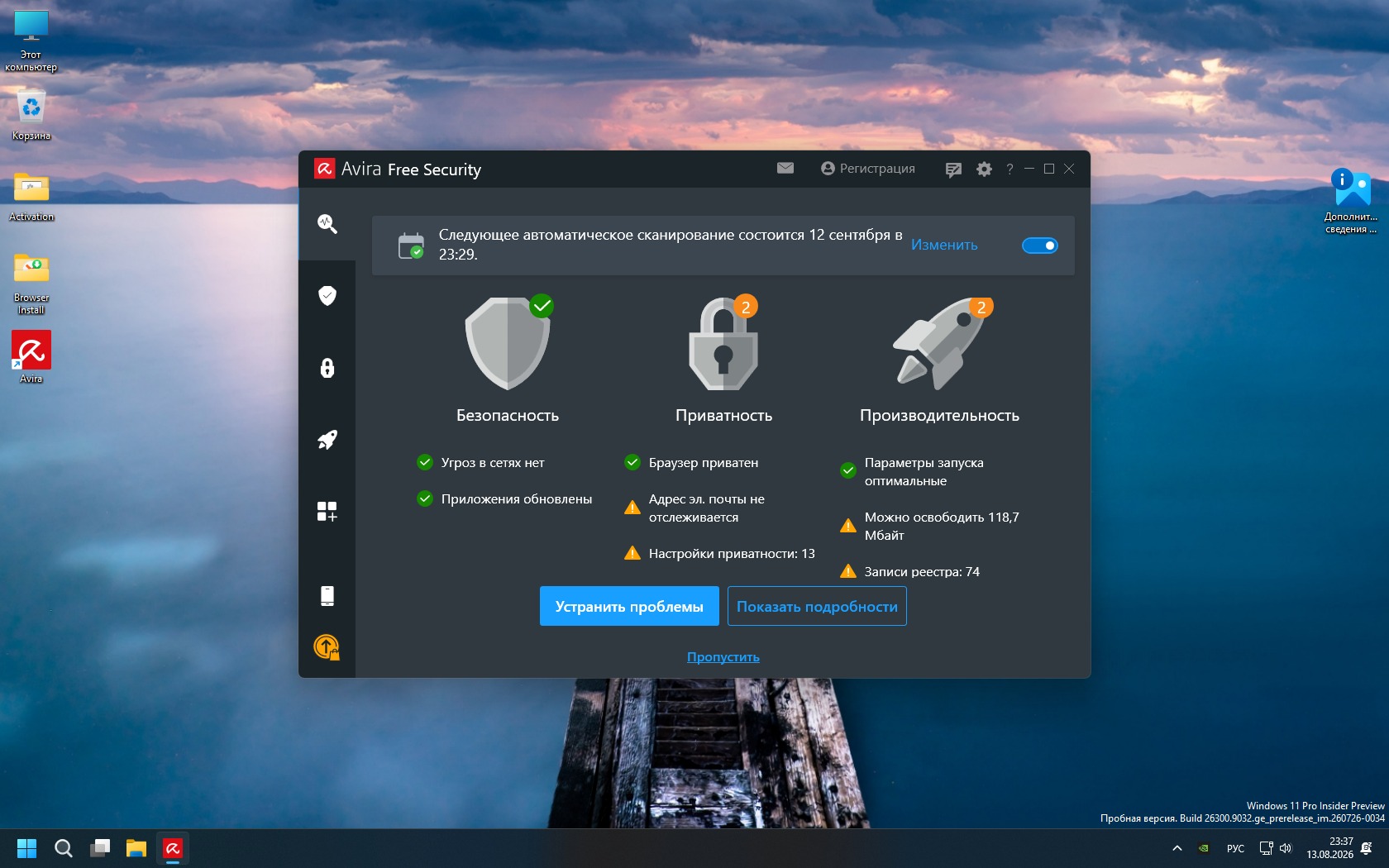Click the Пропустить link
The height and width of the screenshot is (868, 1389).
723,656
